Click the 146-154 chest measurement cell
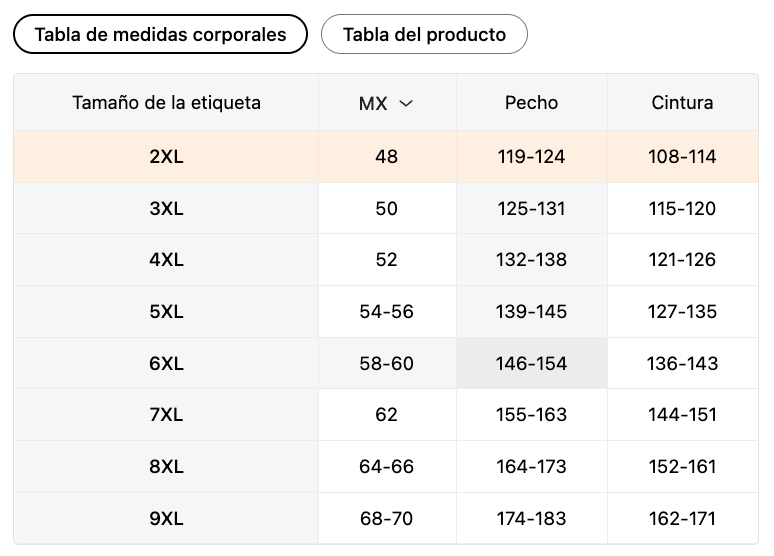 (531, 364)
